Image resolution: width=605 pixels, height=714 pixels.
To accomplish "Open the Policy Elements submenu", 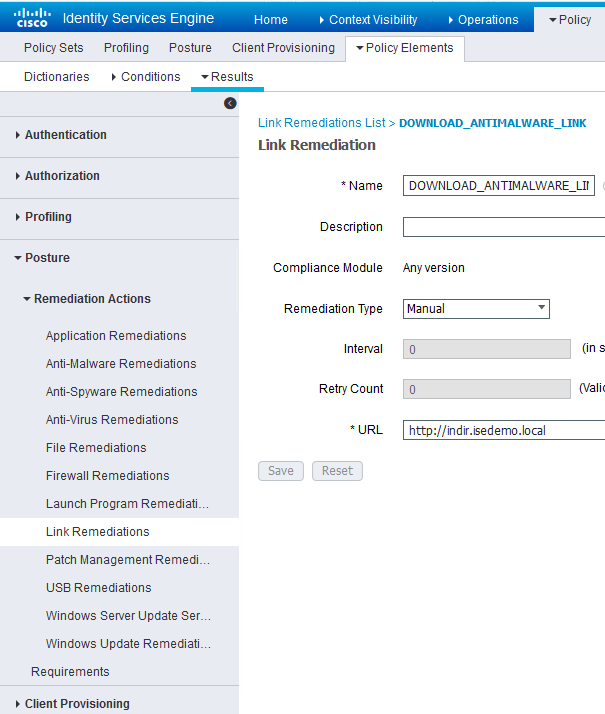I will 405,48.
